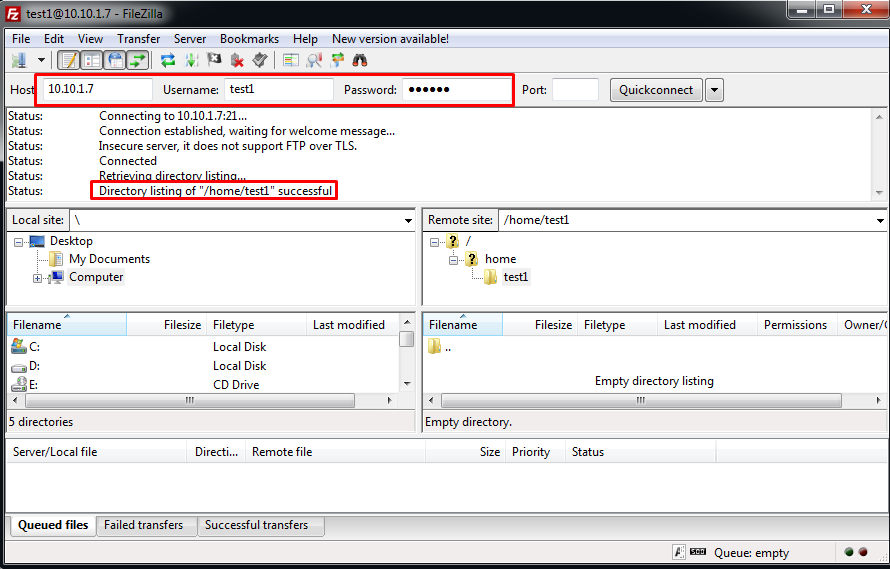Open the Quickconnect history dropdown

point(715,90)
